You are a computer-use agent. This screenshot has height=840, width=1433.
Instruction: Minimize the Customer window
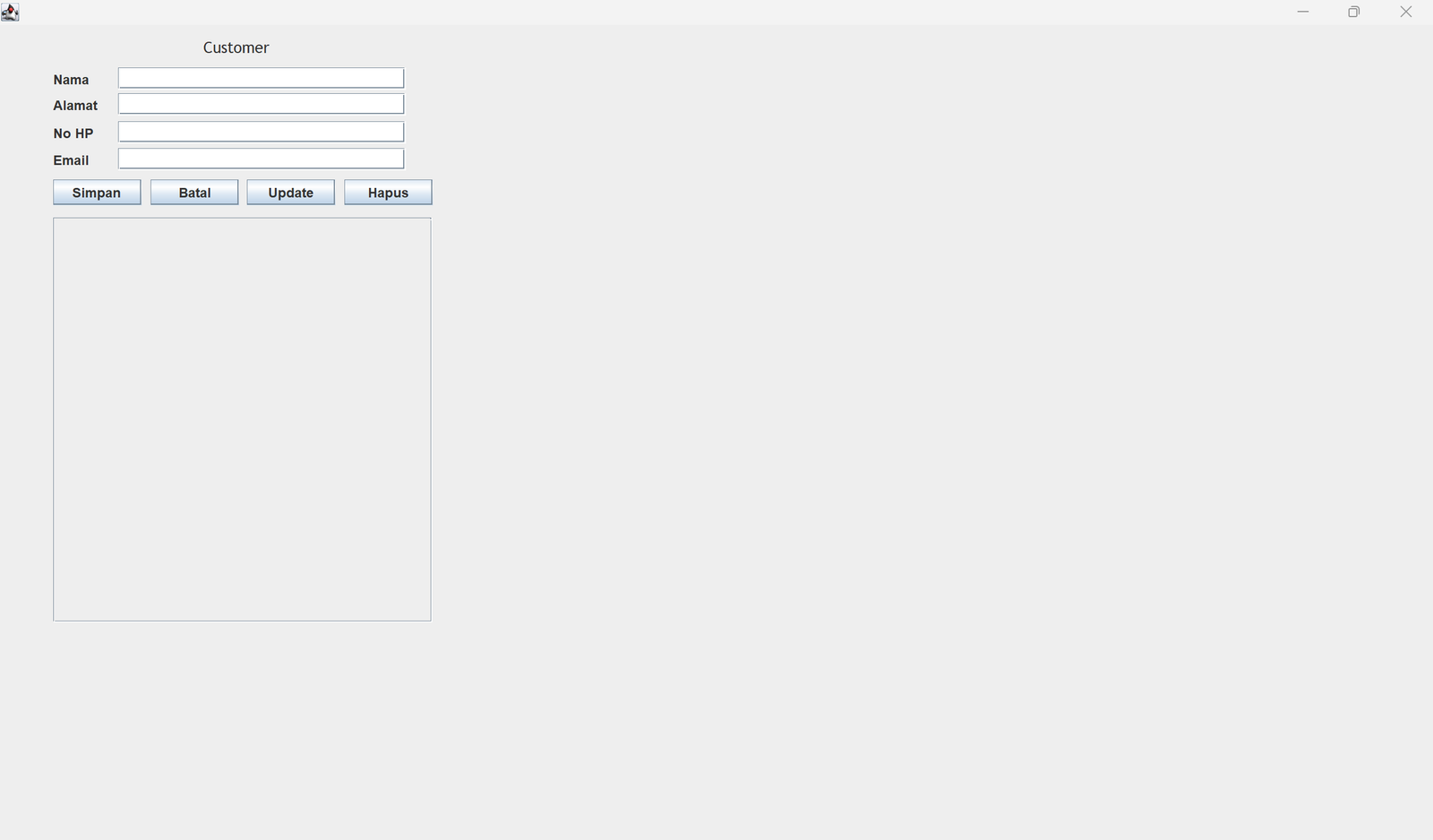pyautogui.click(x=1302, y=12)
